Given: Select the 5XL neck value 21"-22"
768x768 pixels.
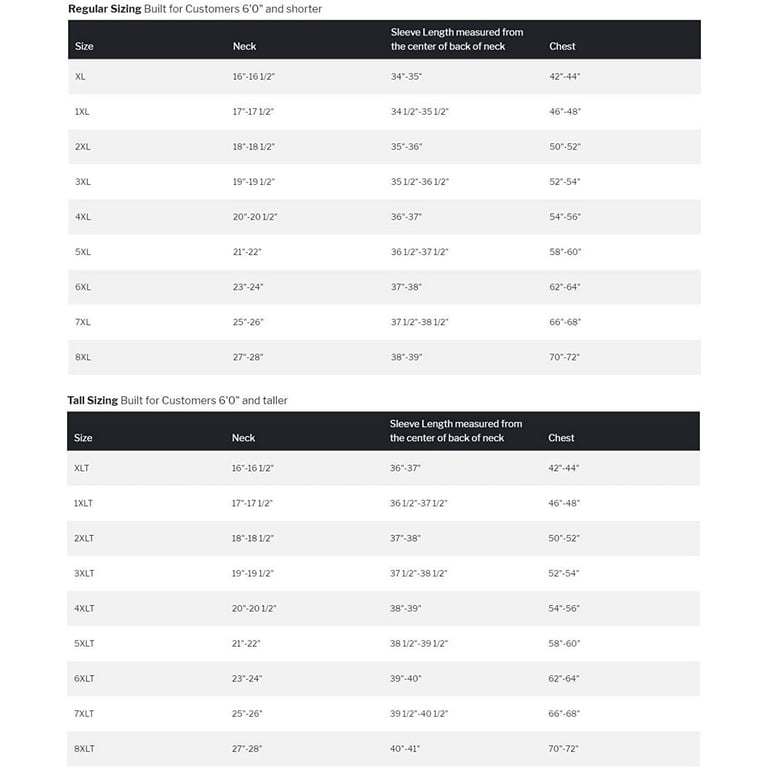Looking at the screenshot, I should tap(247, 252).
